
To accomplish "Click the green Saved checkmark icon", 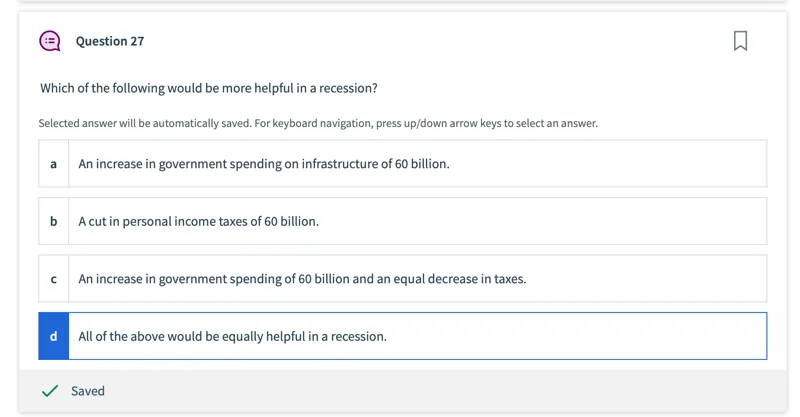I will pyautogui.click(x=50, y=391).
